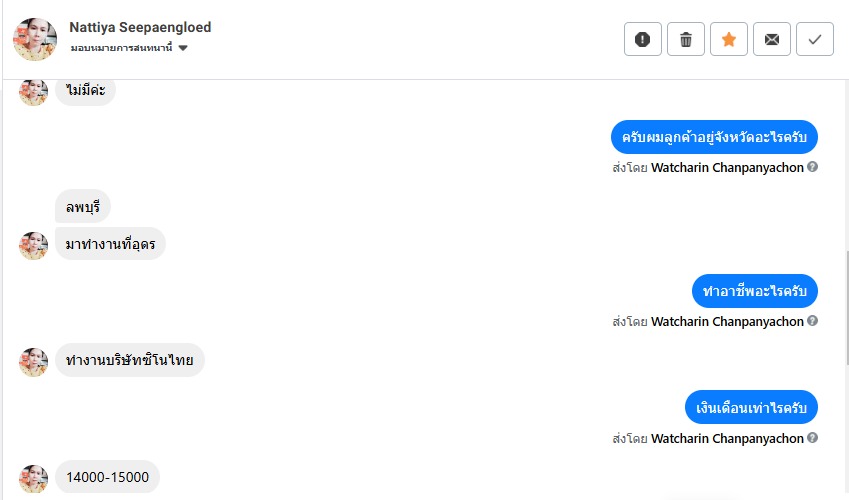Screen dimensions: 849x500
Task: Mark conversation as unread with envelope icon
Action: [x=772, y=39]
